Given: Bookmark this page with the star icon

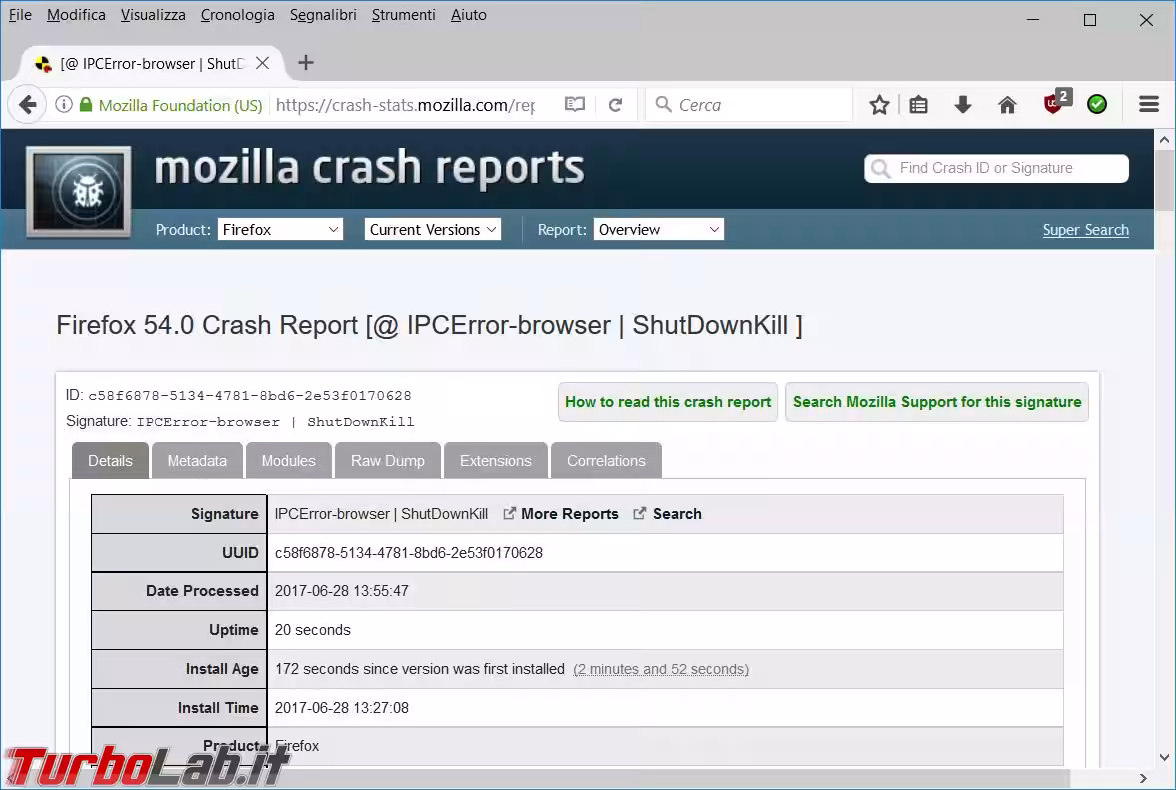Looking at the screenshot, I should coord(878,104).
